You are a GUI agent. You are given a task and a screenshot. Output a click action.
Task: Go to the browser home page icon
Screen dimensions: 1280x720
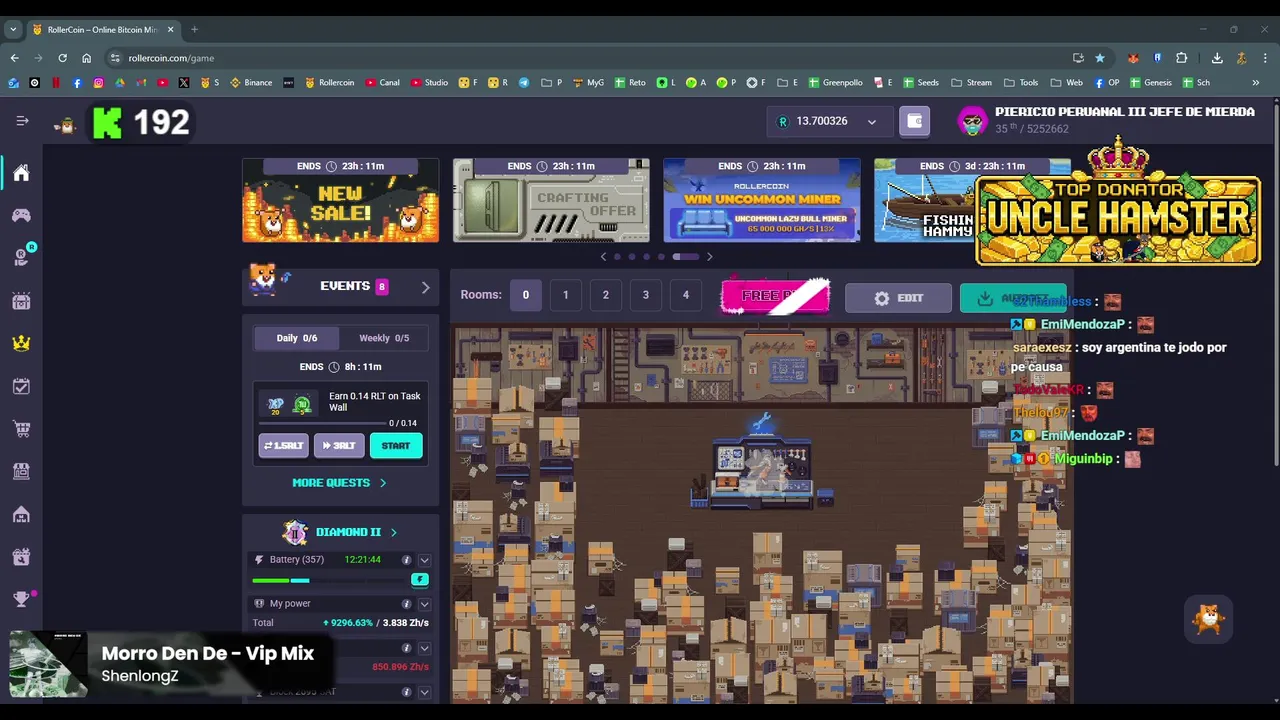tap(86, 58)
